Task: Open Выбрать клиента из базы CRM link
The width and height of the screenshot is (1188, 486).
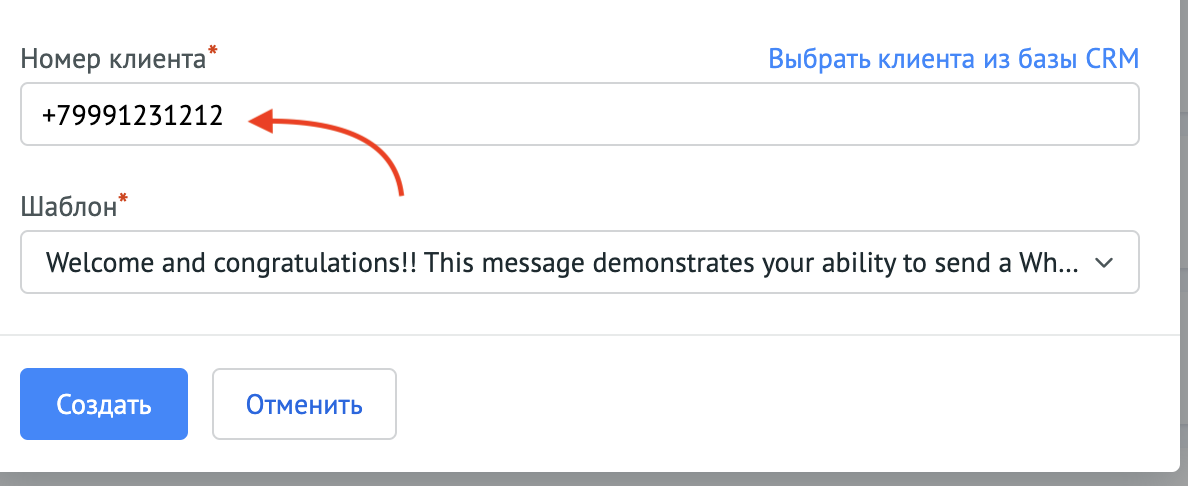Action: pos(954,58)
